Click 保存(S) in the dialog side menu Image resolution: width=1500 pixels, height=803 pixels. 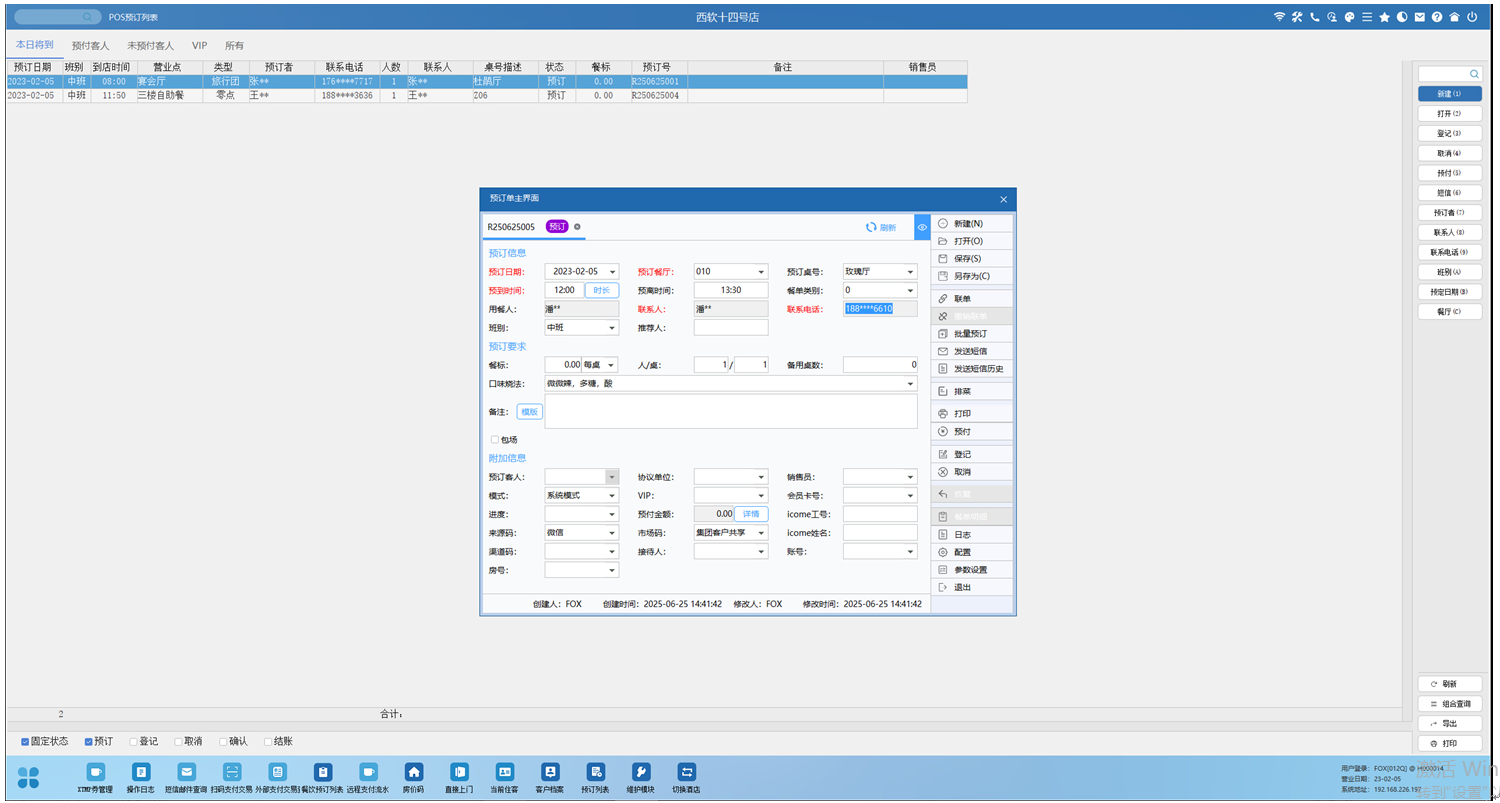[972, 258]
